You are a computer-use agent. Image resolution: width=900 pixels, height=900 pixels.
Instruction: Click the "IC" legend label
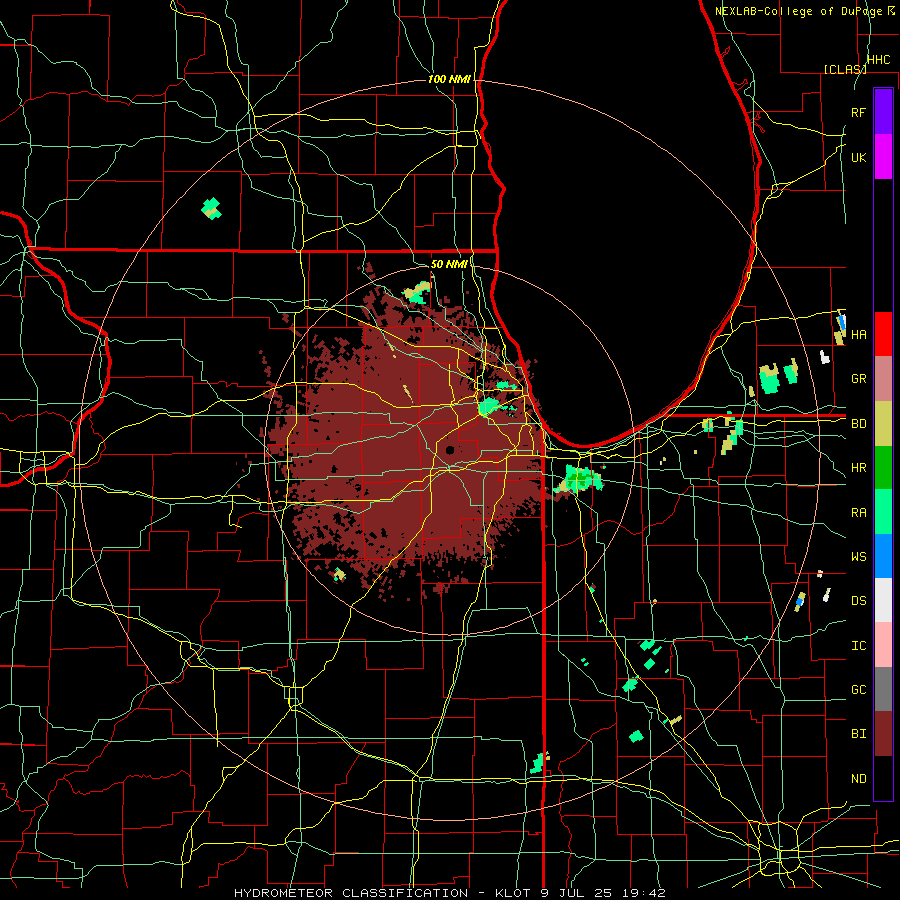pyautogui.click(x=858, y=646)
